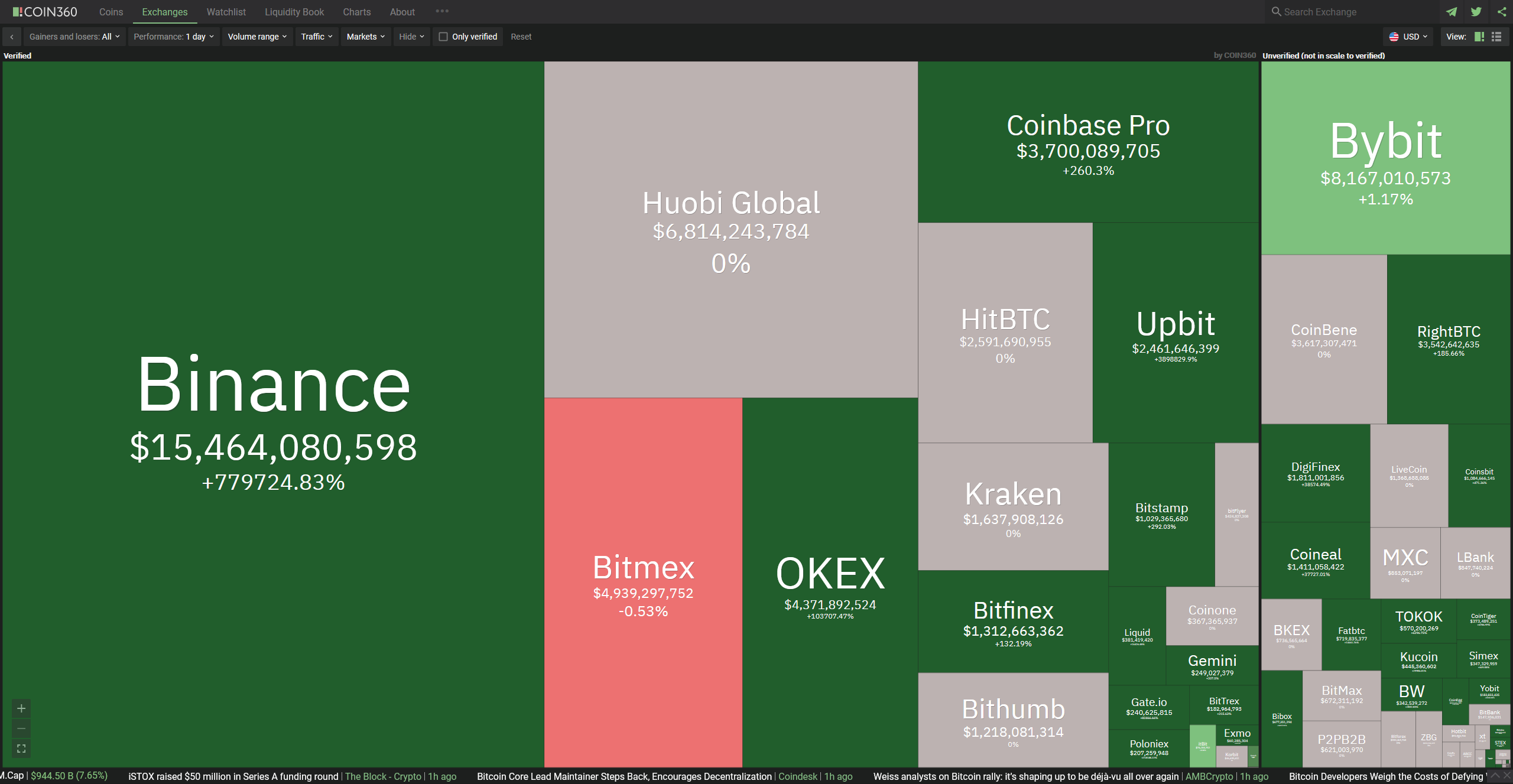The image size is (1513, 784).
Task: Open the more options dots menu
Action: click(442, 11)
